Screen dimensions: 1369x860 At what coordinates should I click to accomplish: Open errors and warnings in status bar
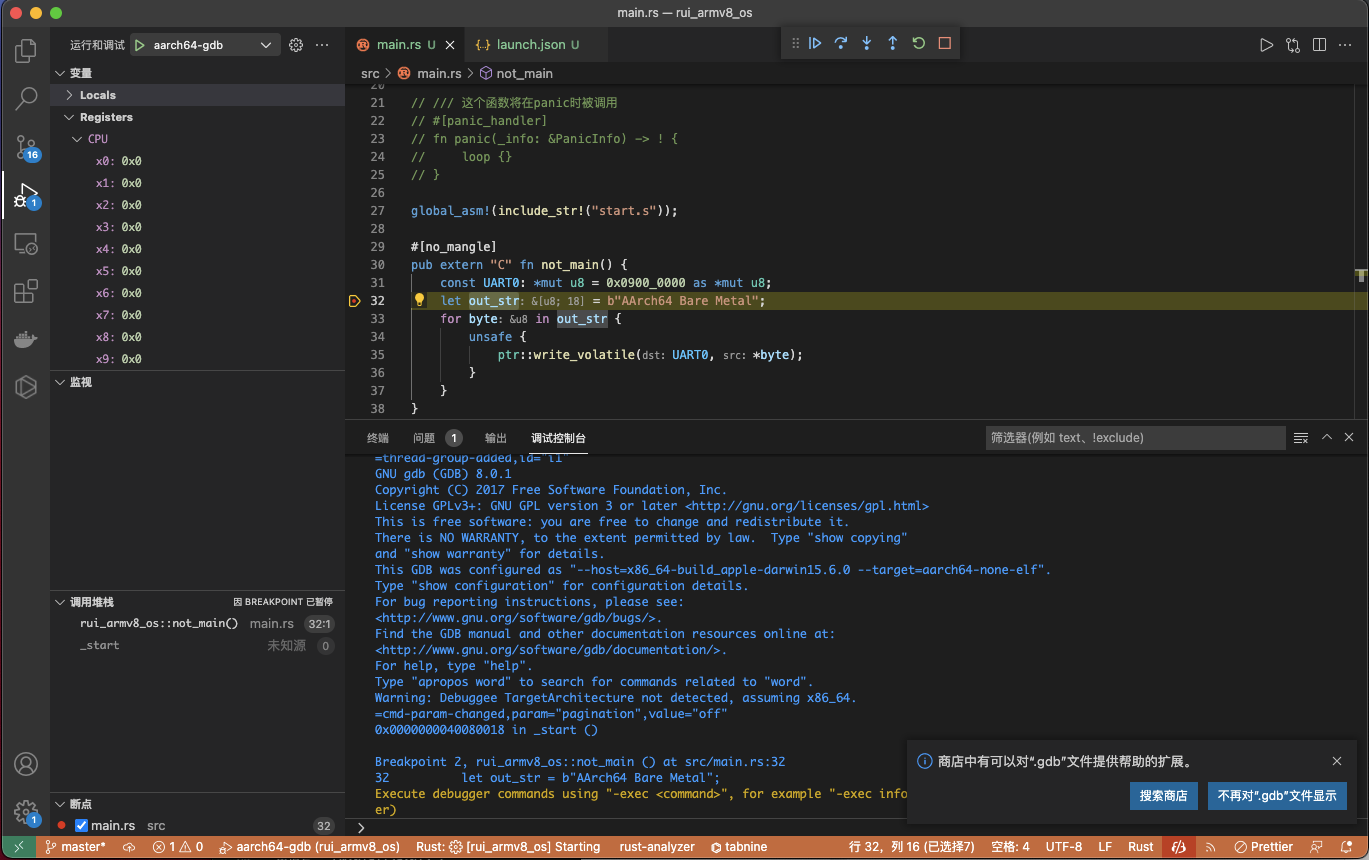coord(178,847)
